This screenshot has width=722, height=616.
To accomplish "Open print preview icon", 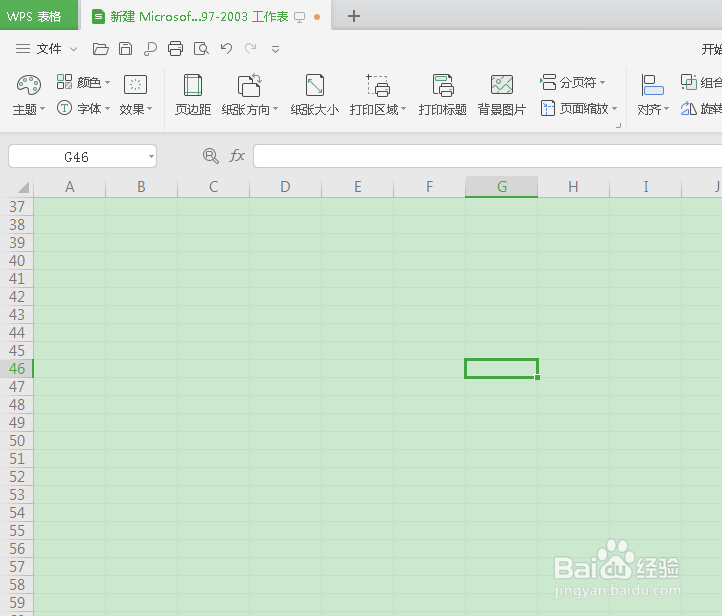I will [201, 49].
